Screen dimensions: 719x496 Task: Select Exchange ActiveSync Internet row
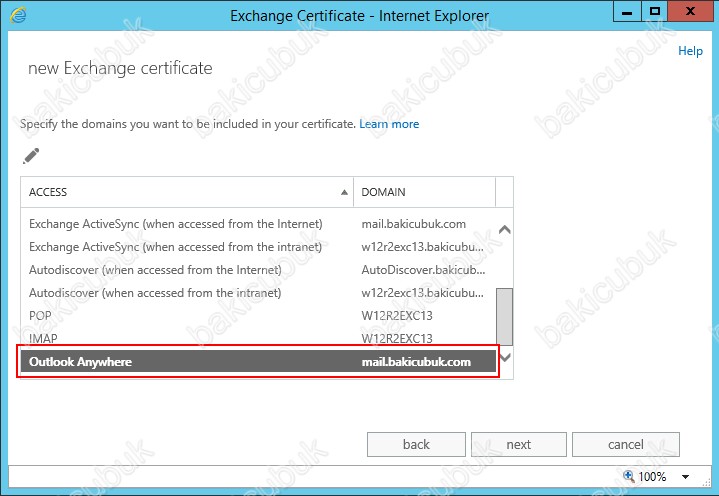click(x=258, y=224)
